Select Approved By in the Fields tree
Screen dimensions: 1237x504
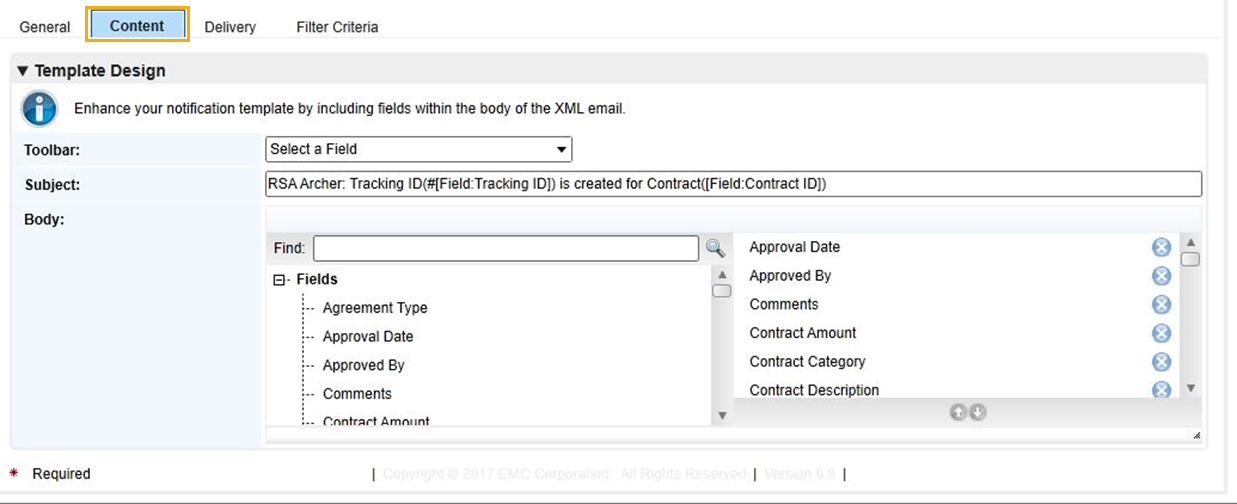[363, 365]
